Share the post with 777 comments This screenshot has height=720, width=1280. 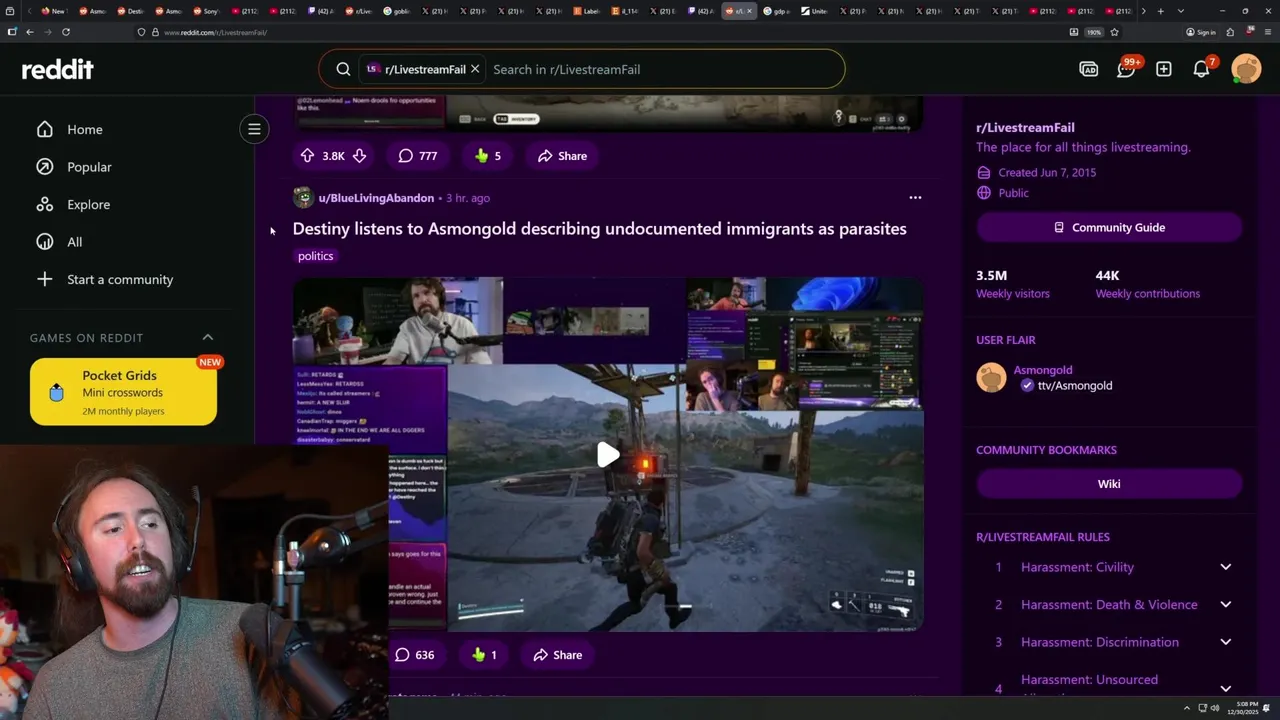tap(562, 156)
